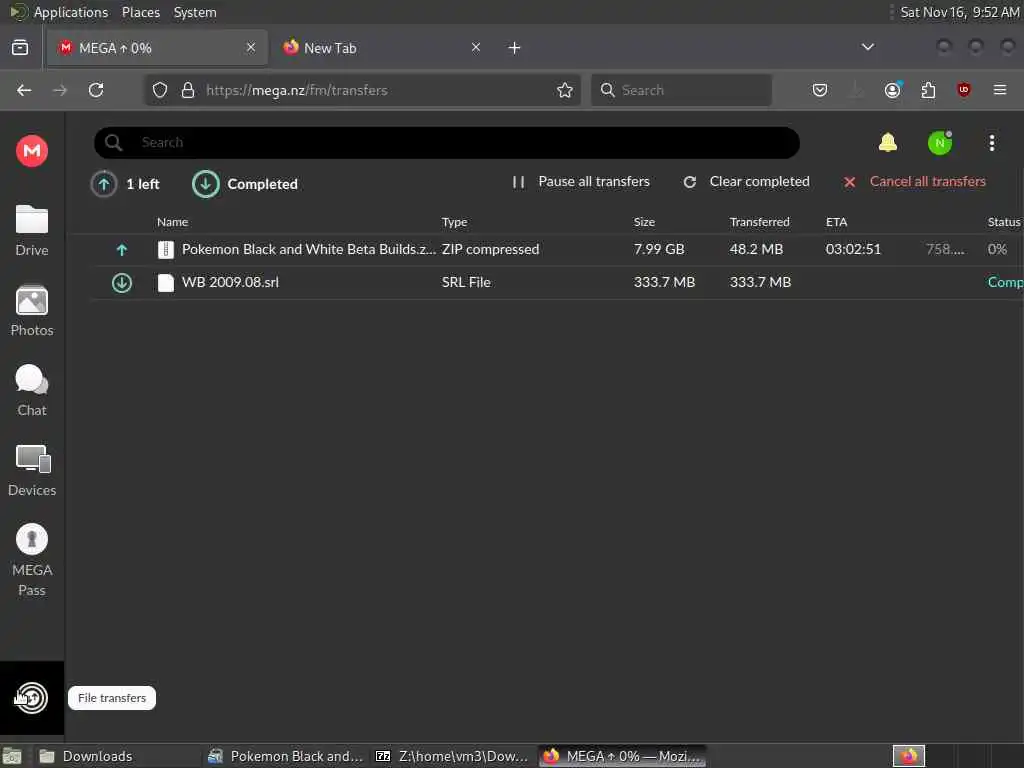Click the clock showing Sat Nov 16
The image size is (1024, 768).
[959, 12]
